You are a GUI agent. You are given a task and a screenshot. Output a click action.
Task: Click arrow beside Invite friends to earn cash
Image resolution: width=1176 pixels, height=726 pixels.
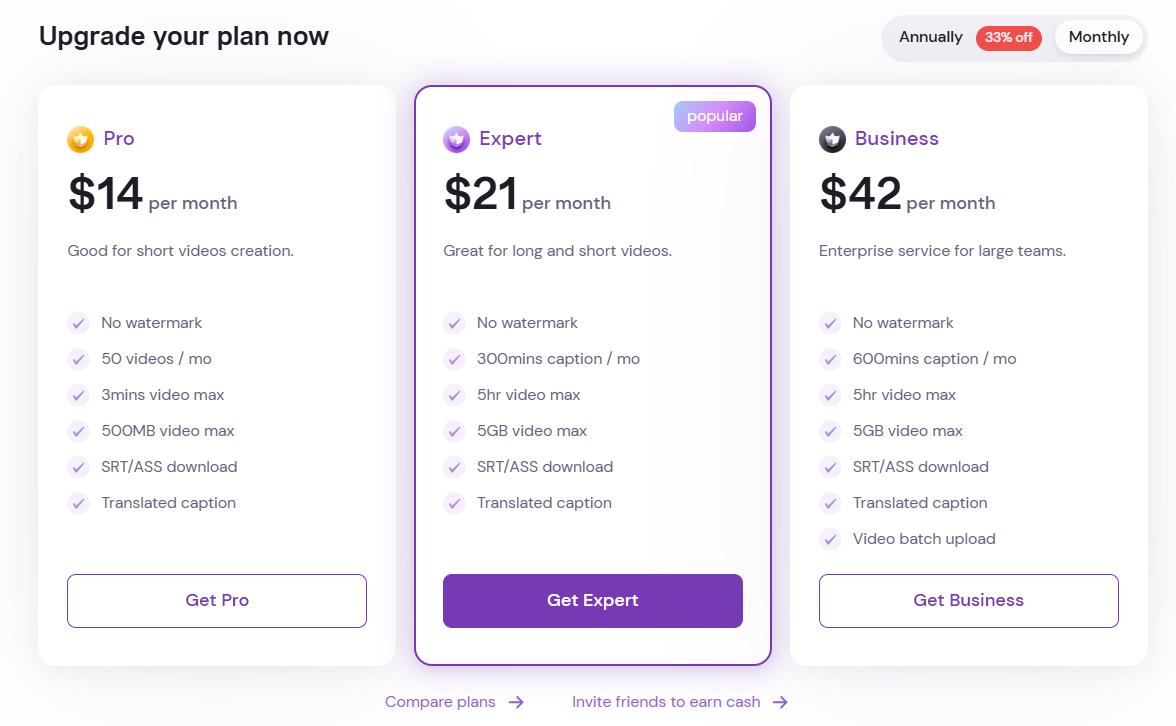pyautogui.click(x=780, y=702)
